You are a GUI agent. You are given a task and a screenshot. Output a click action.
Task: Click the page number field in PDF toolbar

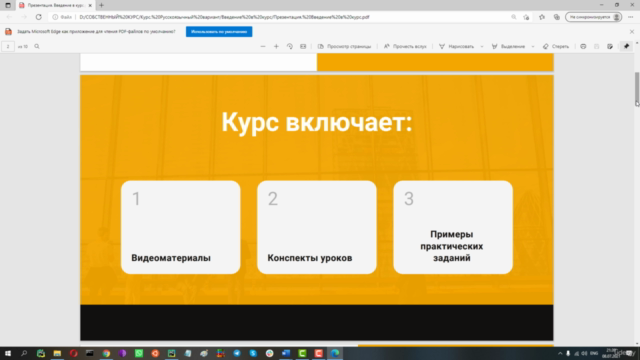pyautogui.click(x=8, y=47)
